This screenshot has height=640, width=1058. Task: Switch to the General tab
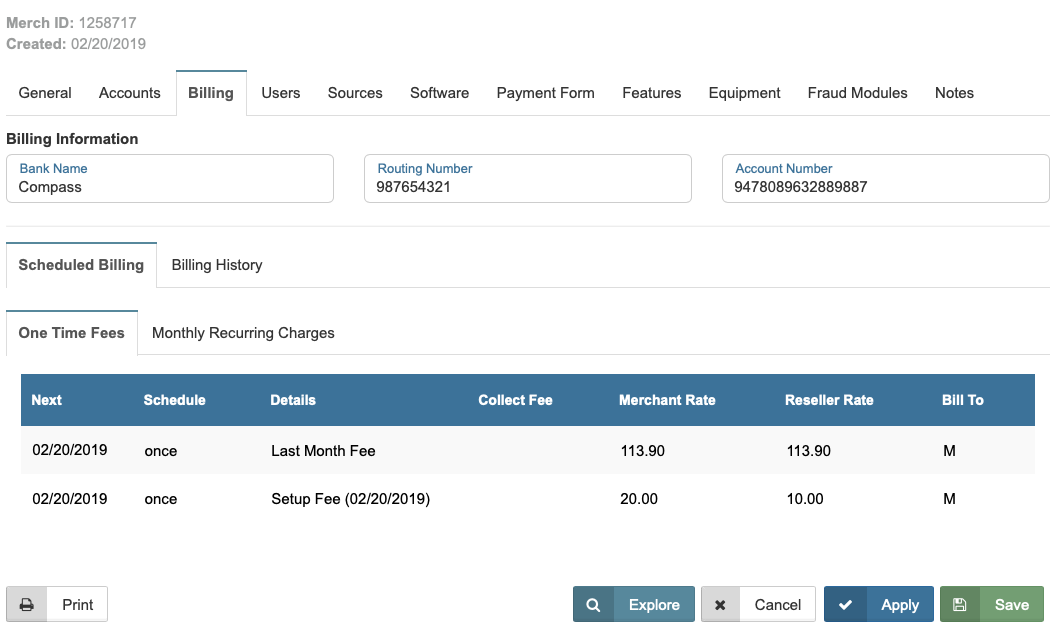tap(45, 93)
